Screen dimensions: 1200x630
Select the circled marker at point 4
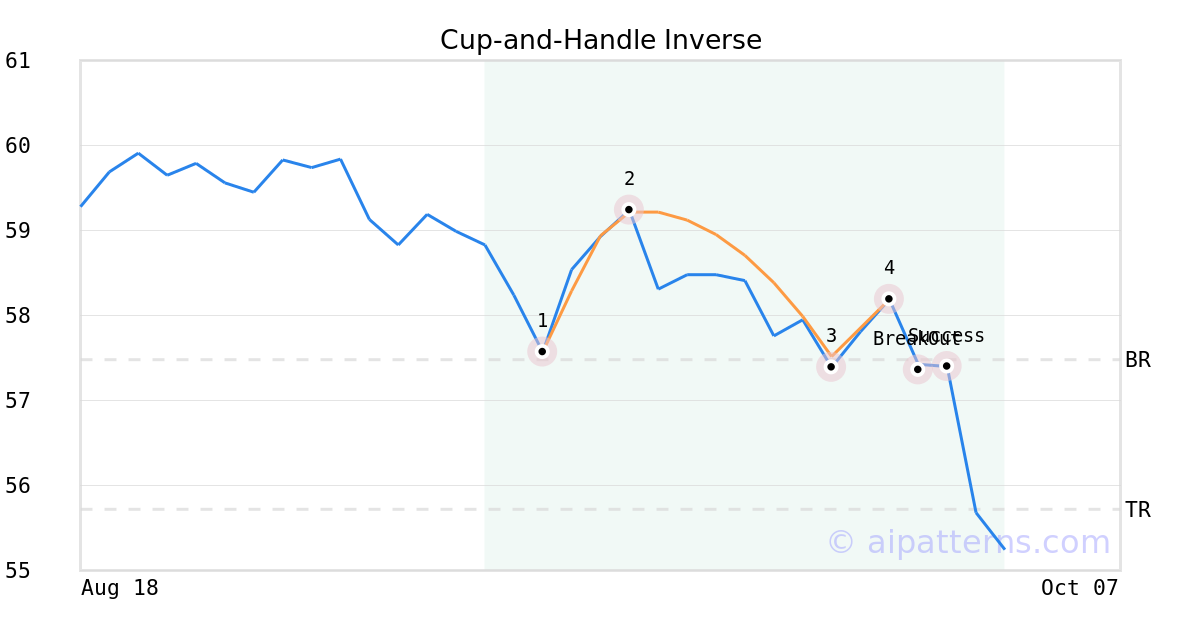(x=888, y=298)
